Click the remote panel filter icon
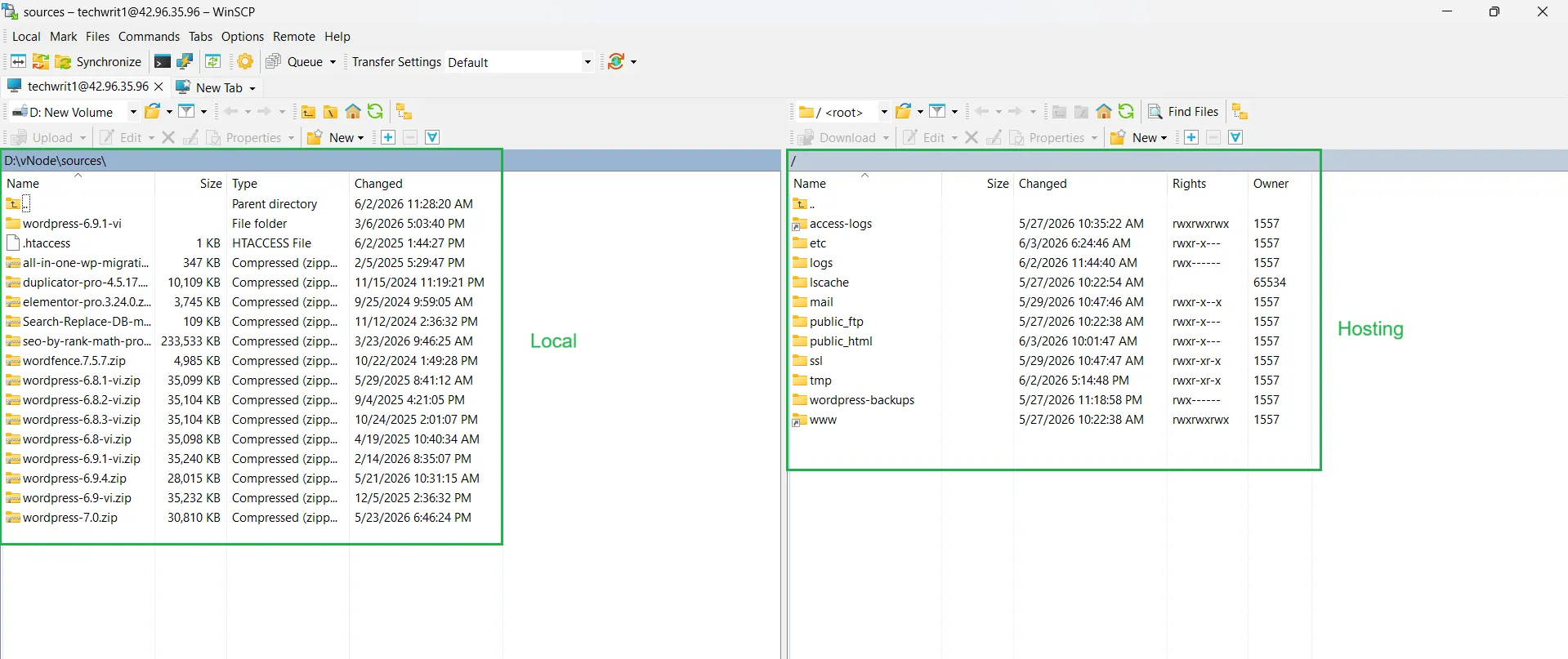 [938, 112]
